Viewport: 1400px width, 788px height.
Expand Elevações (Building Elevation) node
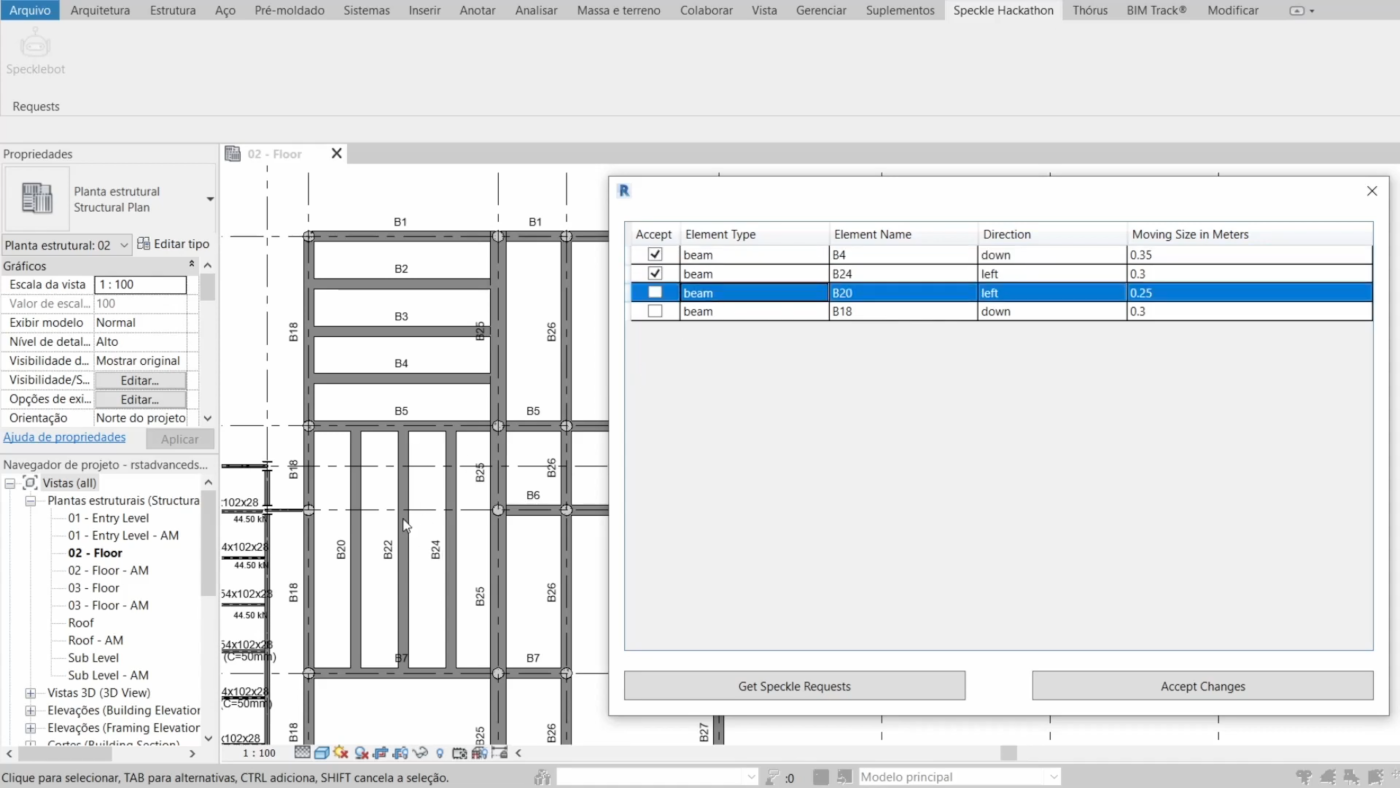tap(30, 711)
